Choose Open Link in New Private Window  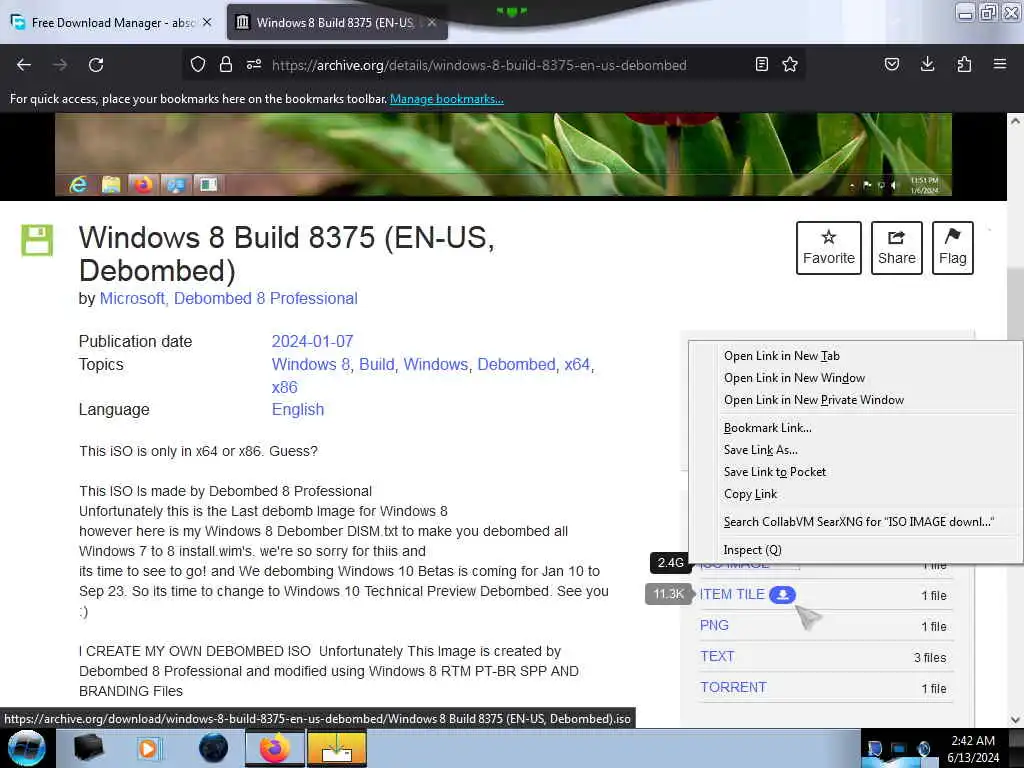tap(856, 400)
